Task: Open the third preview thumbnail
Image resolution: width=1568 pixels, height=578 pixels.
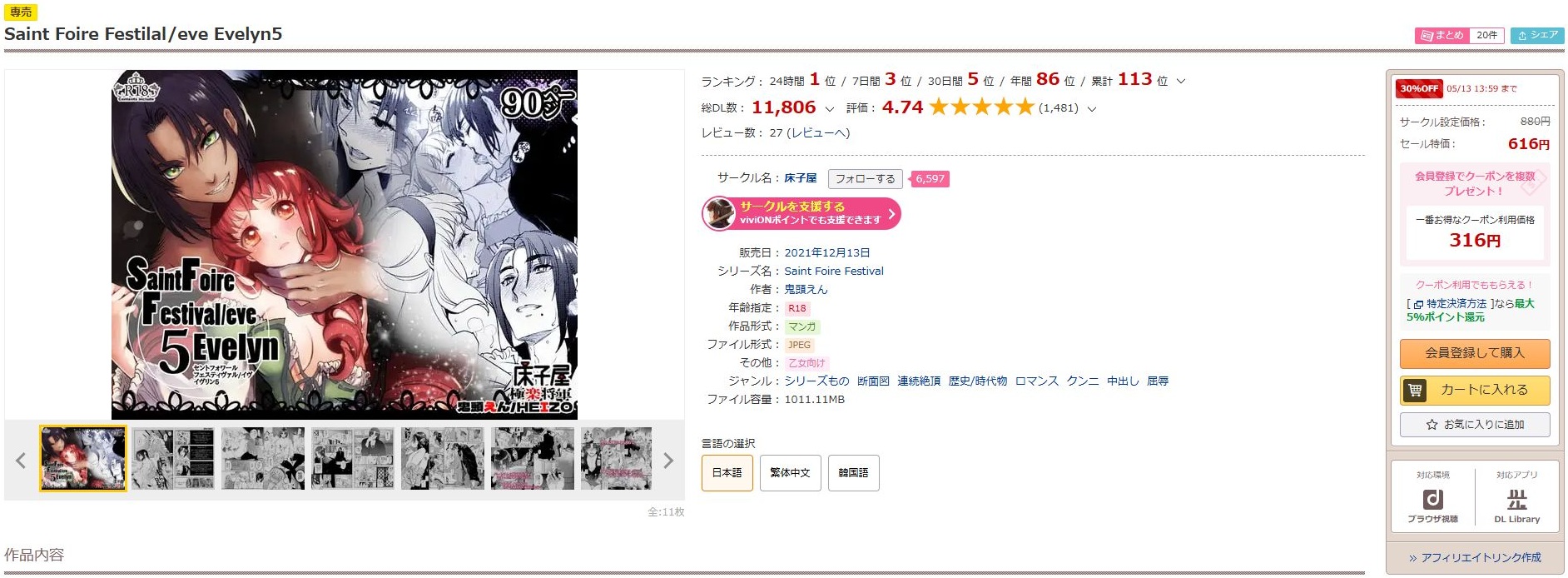Action: [x=263, y=459]
